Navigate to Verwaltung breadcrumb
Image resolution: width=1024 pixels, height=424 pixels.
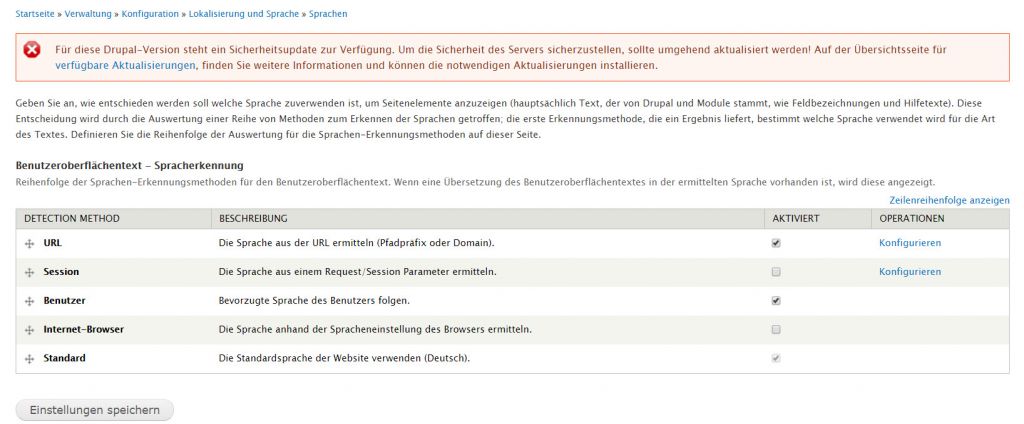point(89,14)
